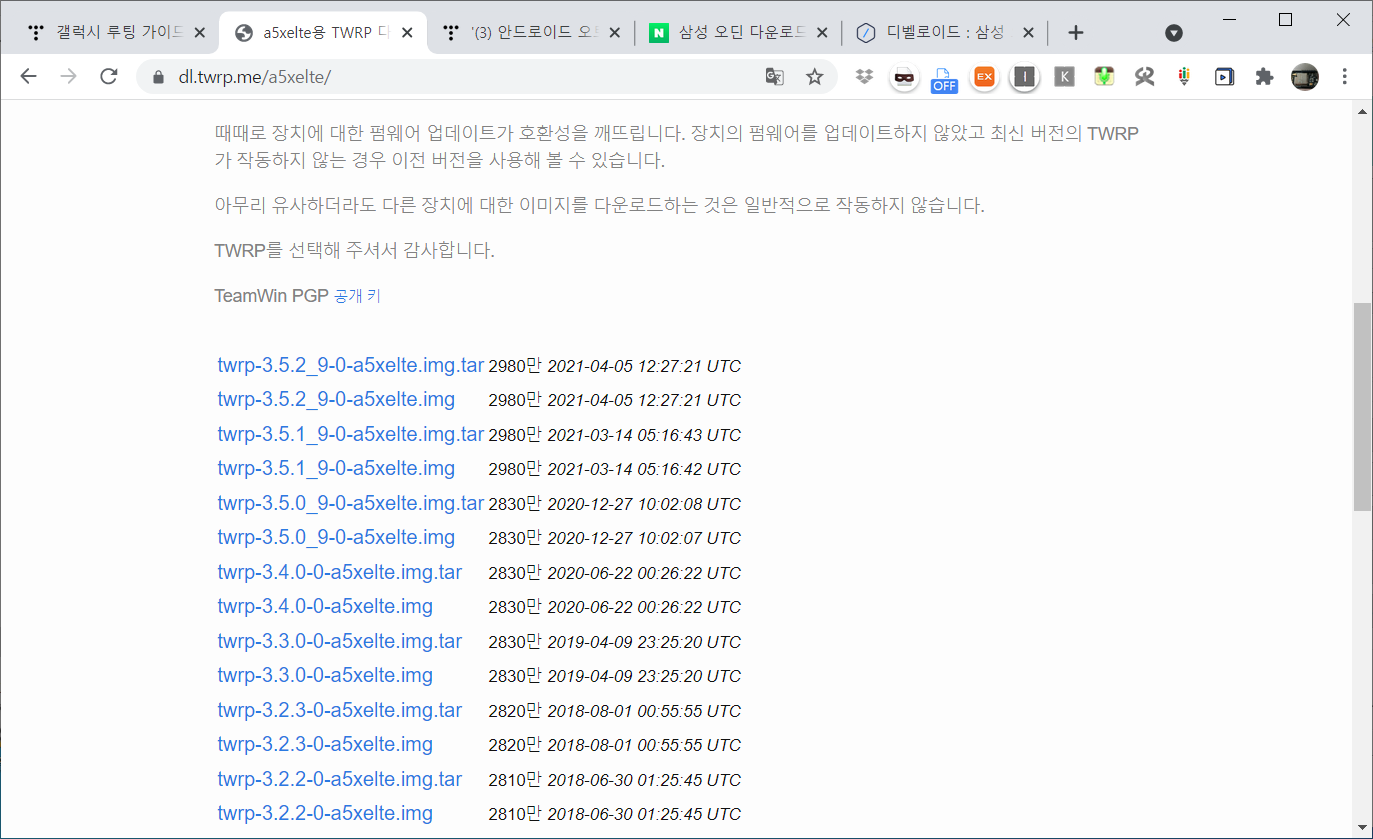The image size is (1373, 839).
Task: Select the a5xelte용 TWRP tab
Action: point(322,33)
